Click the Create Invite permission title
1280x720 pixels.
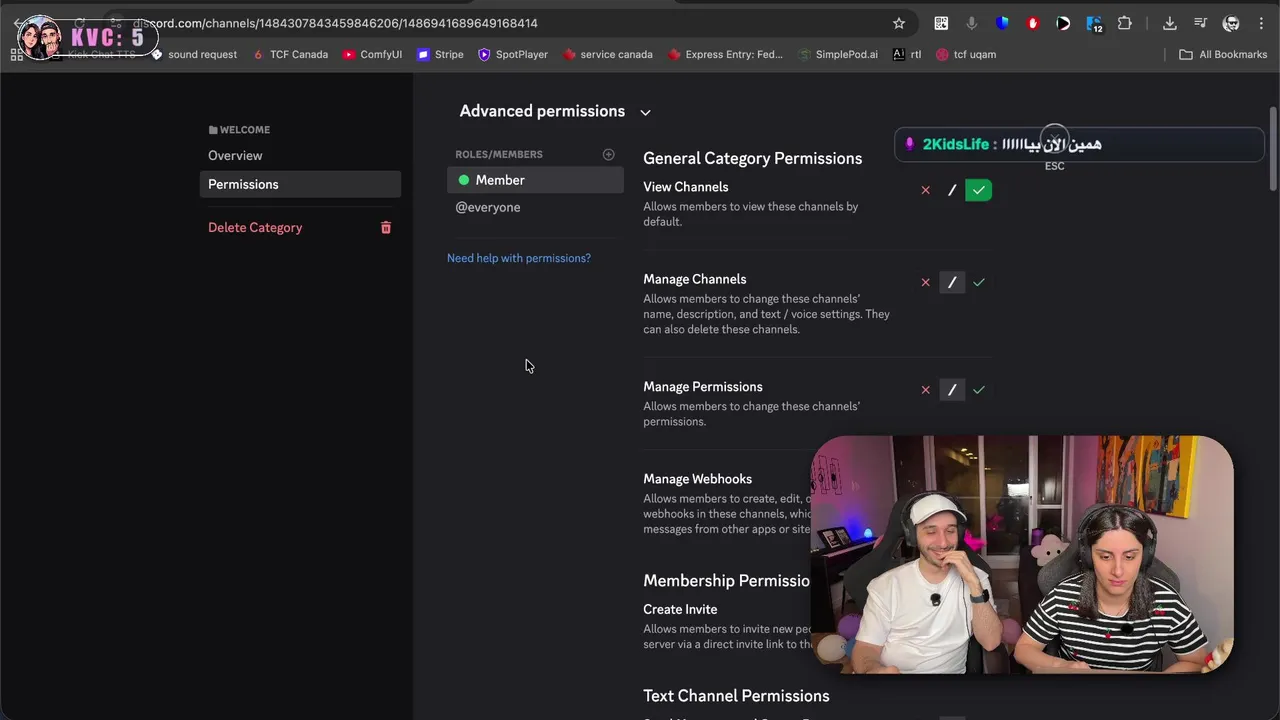pos(680,609)
